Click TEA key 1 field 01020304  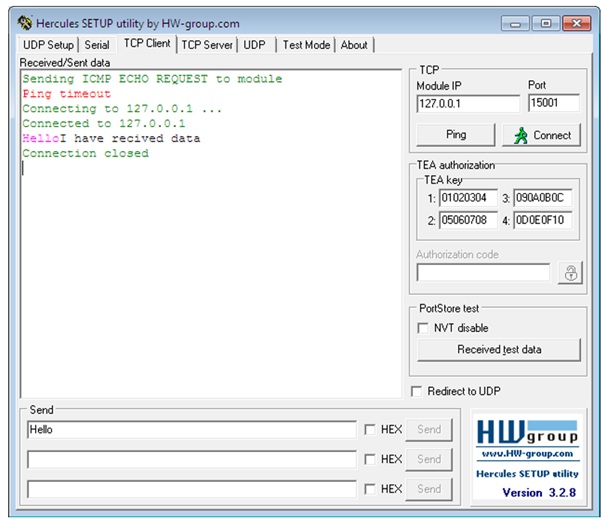tap(468, 198)
